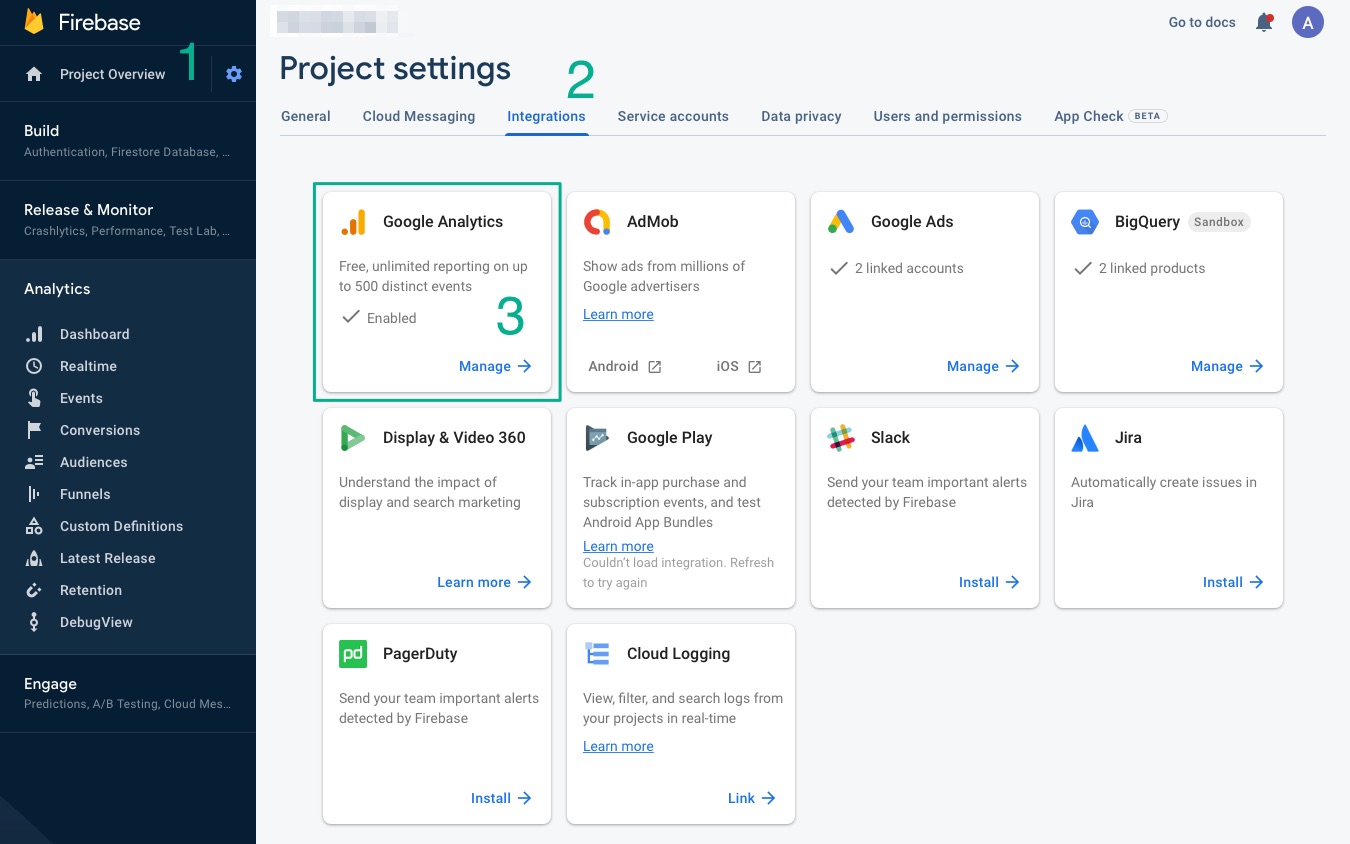Open the Funnels sidebar item
Image resolution: width=1350 pixels, height=844 pixels.
(85, 494)
